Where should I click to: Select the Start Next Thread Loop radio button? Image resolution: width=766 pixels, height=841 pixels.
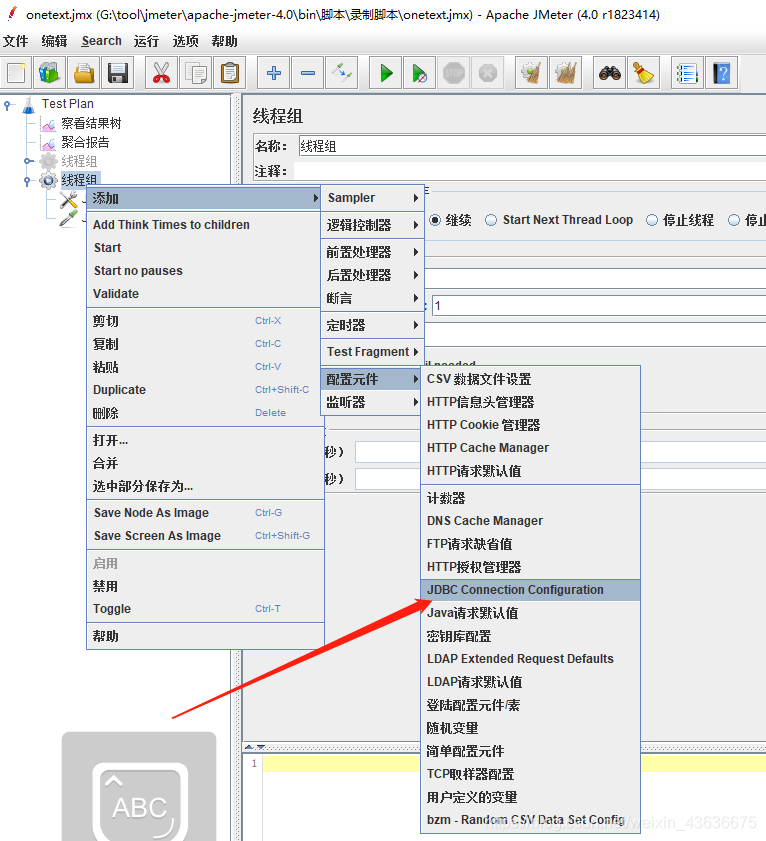491,220
